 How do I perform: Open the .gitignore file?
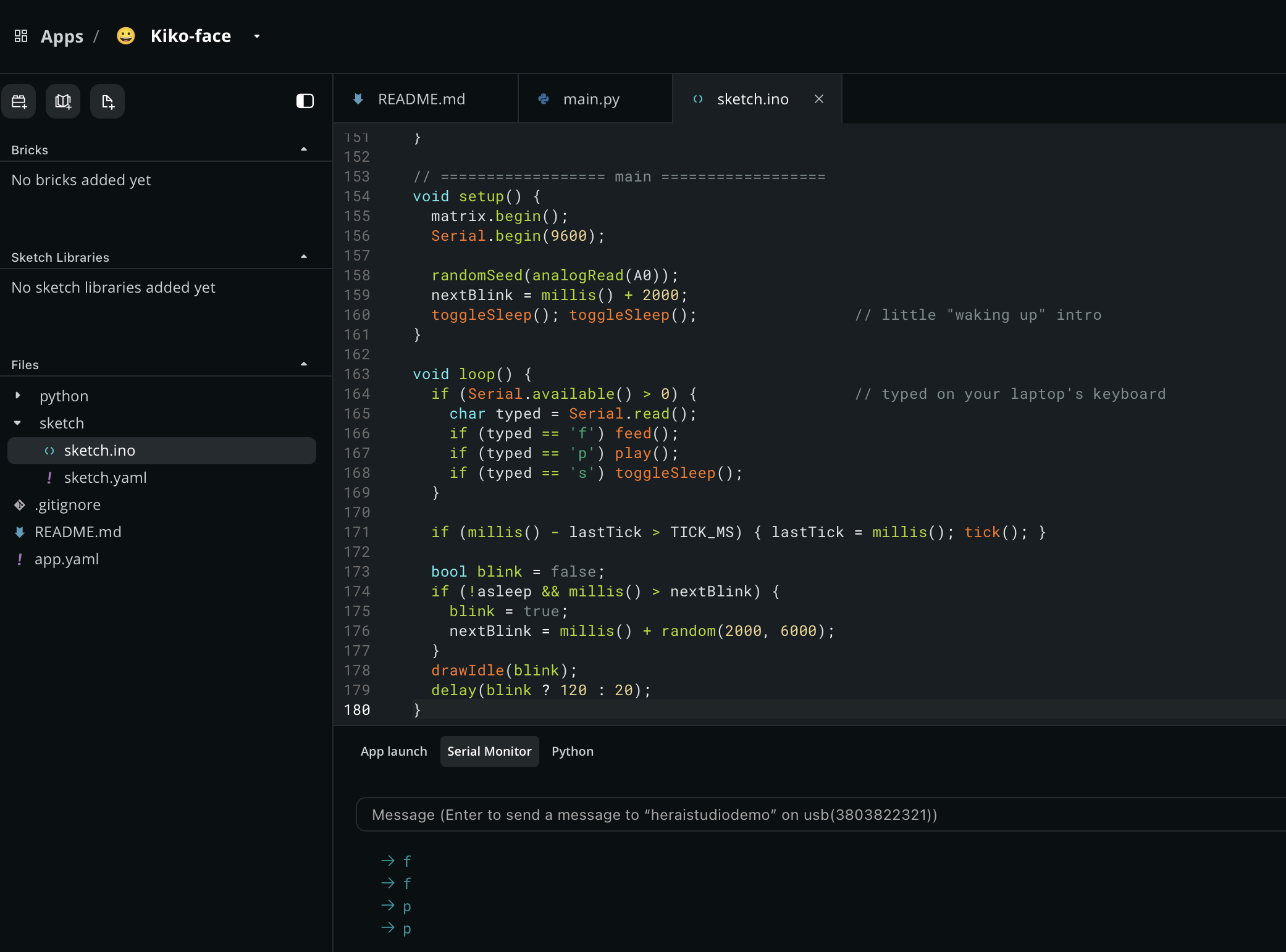coord(67,505)
